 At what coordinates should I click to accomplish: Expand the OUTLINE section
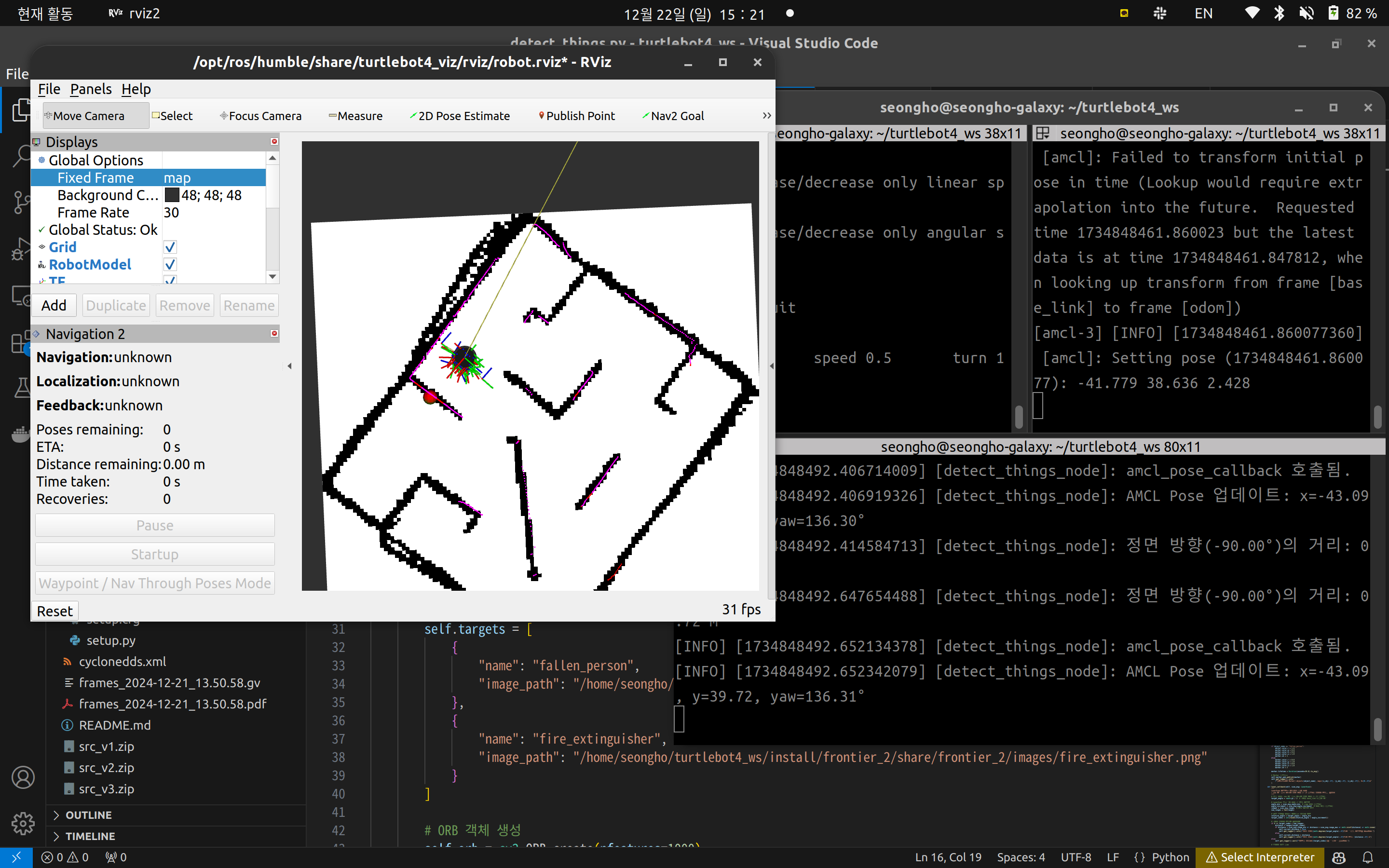click(88, 814)
